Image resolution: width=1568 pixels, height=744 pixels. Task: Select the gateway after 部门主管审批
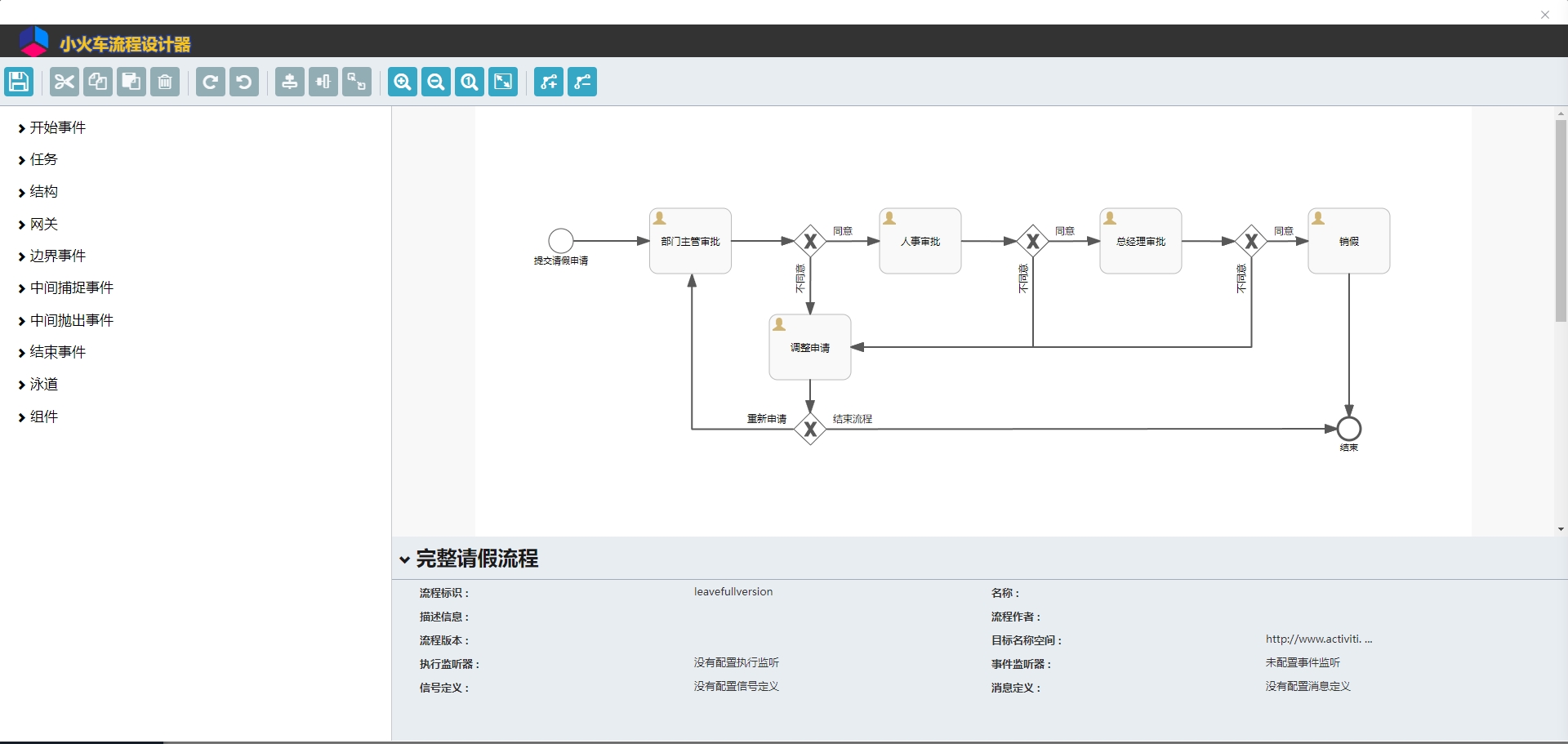810,241
